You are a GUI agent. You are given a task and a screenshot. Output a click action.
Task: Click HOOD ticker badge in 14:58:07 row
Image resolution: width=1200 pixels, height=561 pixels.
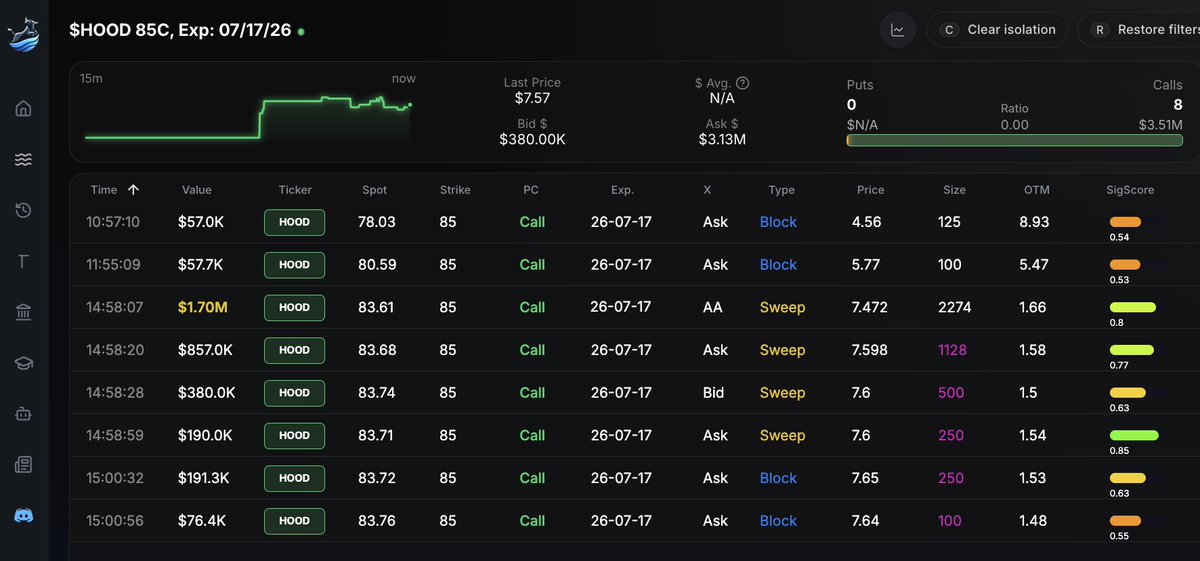(294, 308)
